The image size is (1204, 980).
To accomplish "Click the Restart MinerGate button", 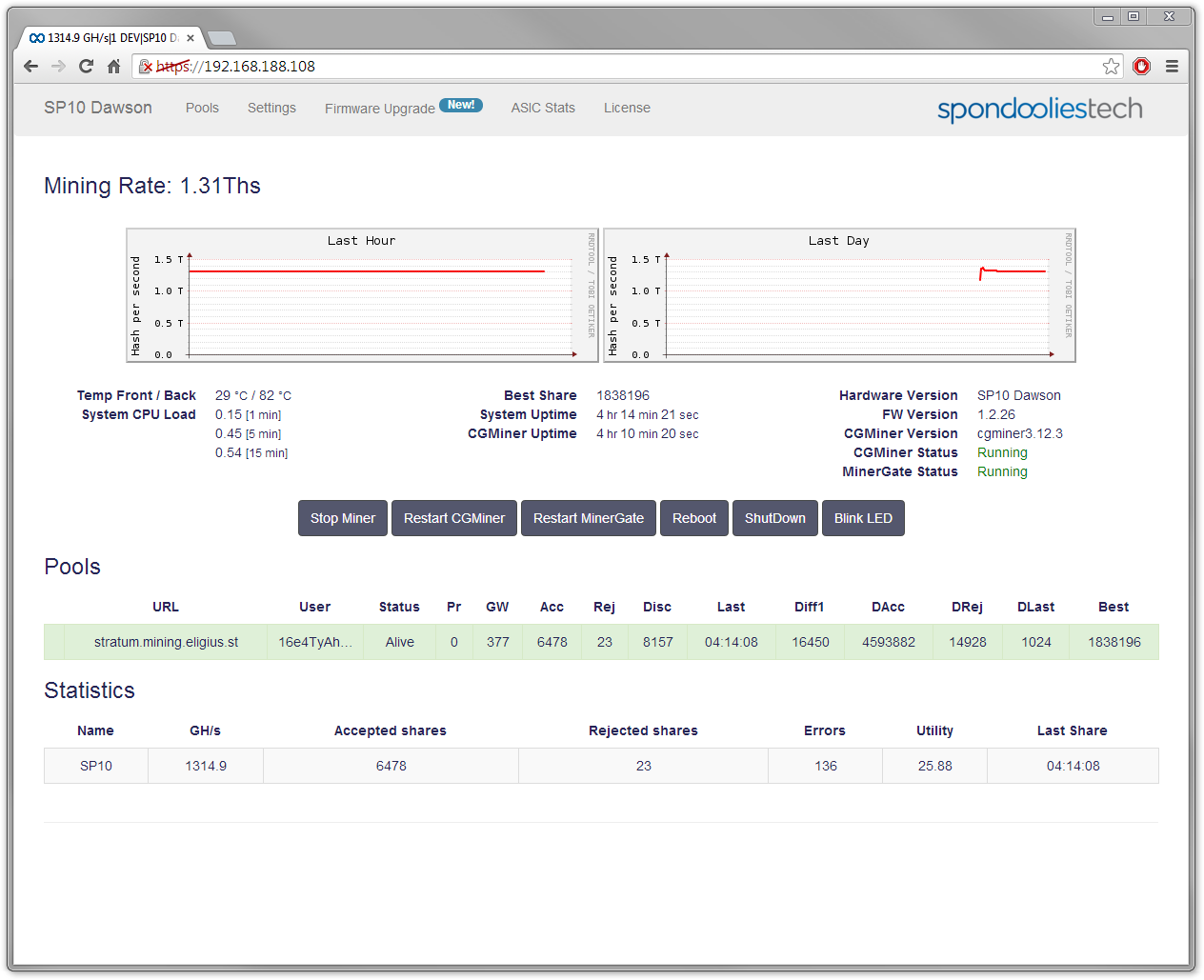I will coord(589,518).
